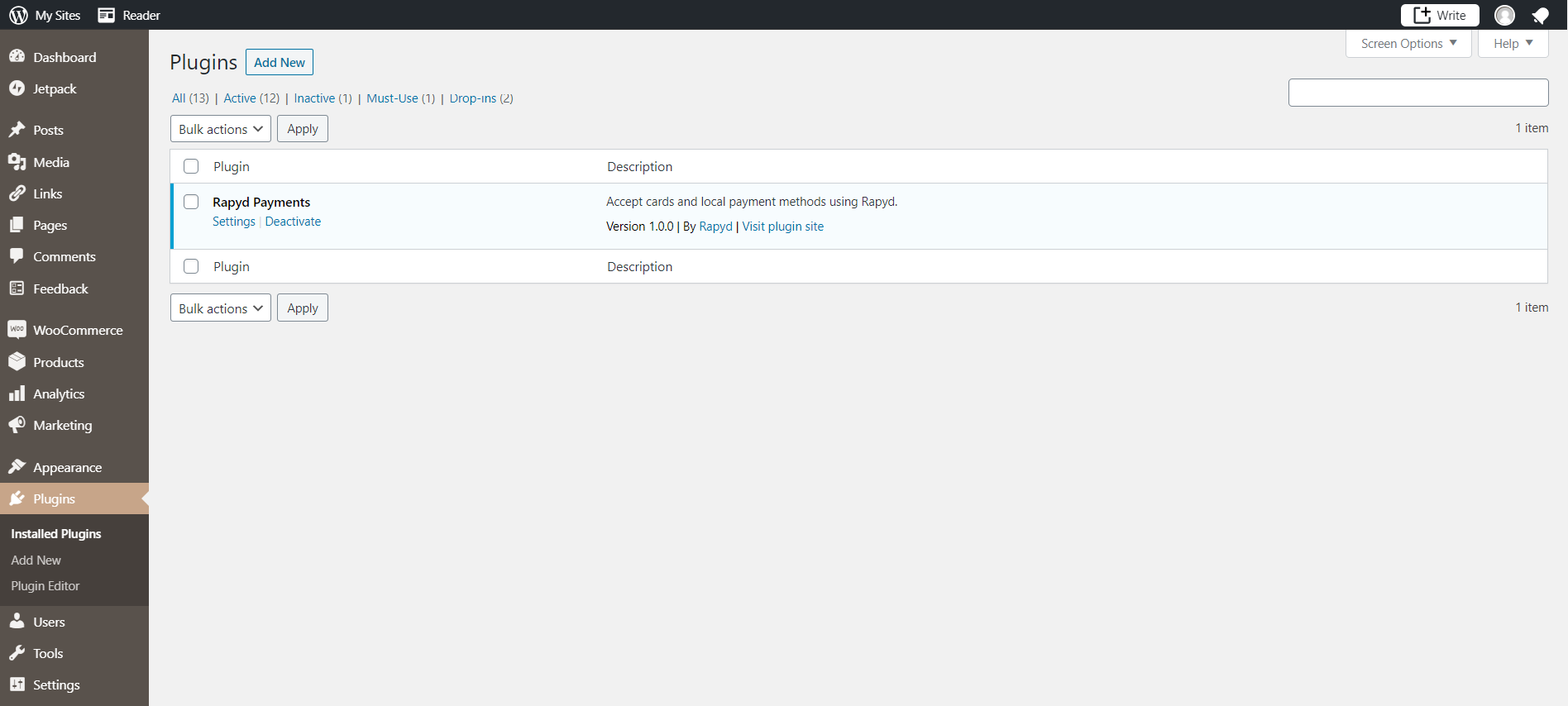This screenshot has width=1568, height=706.
Task: Tick the Rapyd Payments plugin checkbox
Action: coord(191,202)
